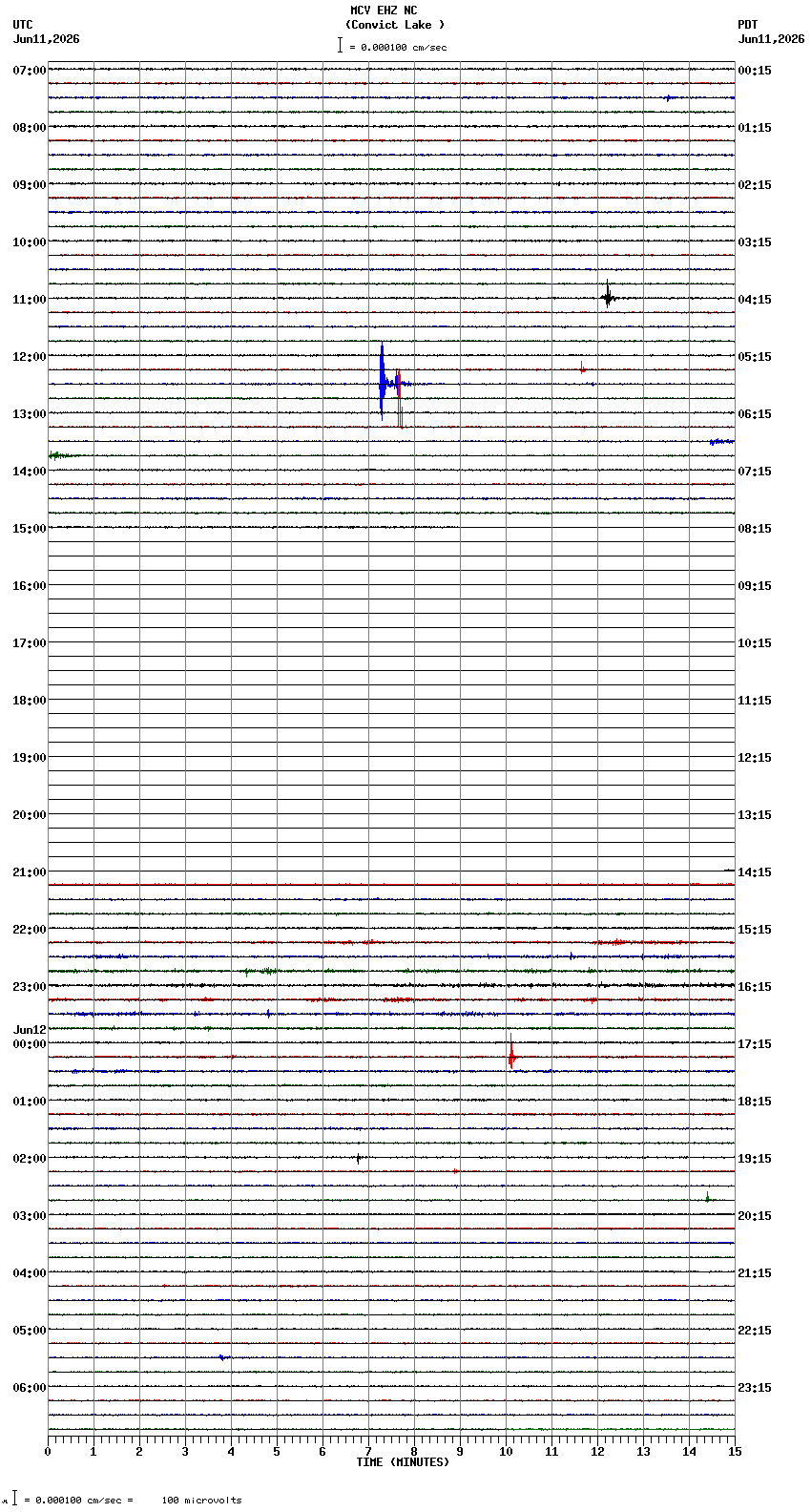Viewport: 811px width, 1512px height.
Task: Click the 22:00 UTC row label
Action: (30, 930)
